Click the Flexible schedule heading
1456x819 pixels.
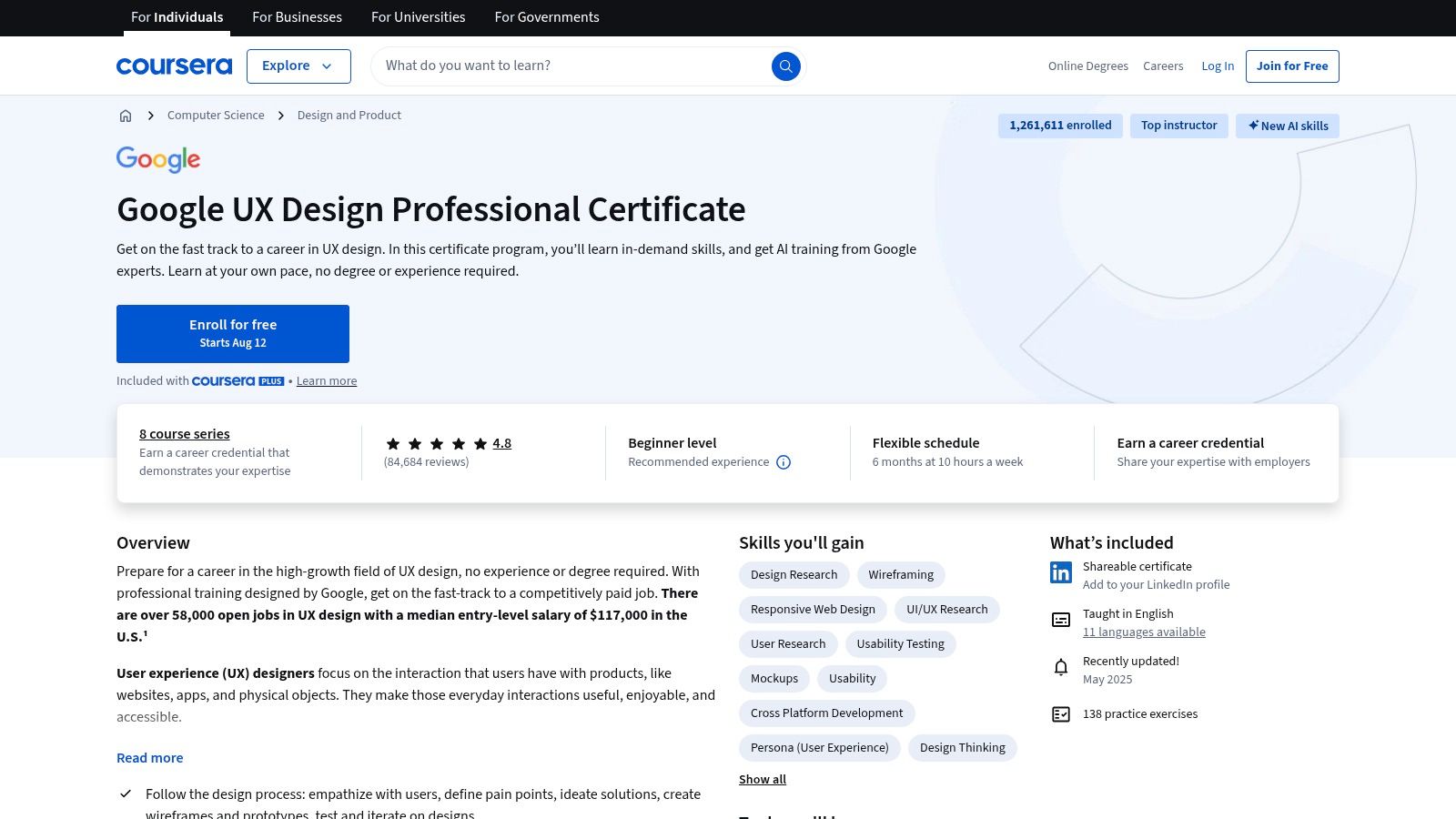[x=926, y=443]
